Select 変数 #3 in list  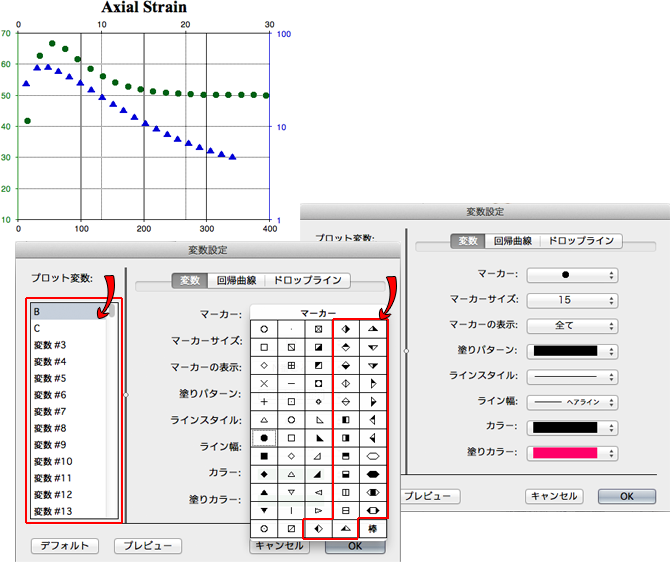coord(68,345)
